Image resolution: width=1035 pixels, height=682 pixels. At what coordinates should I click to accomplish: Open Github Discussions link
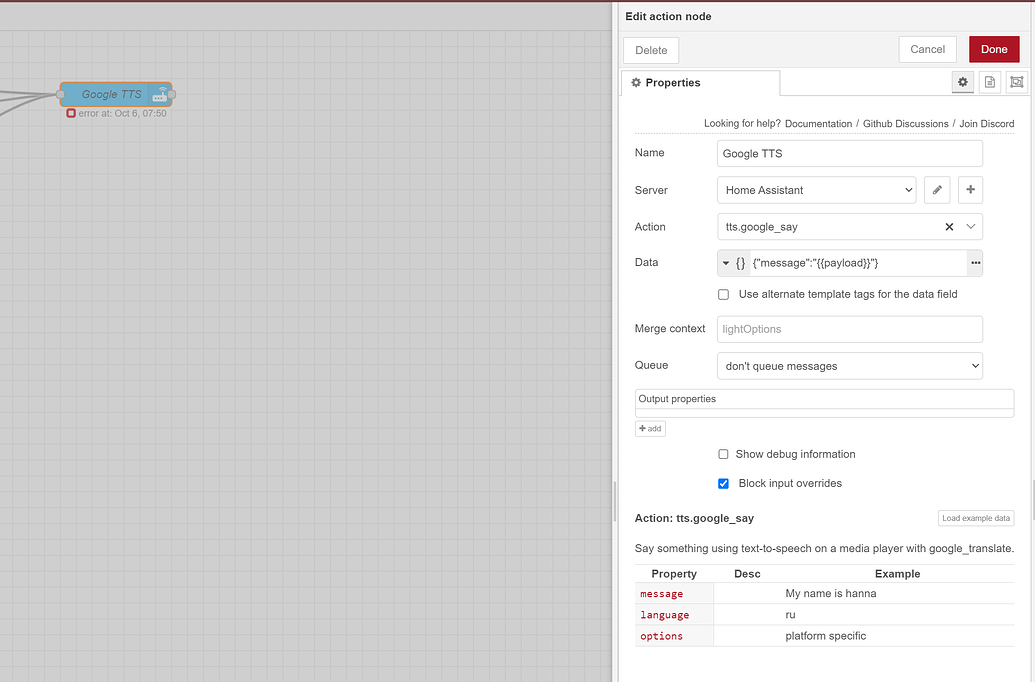[x=906, y=123]
